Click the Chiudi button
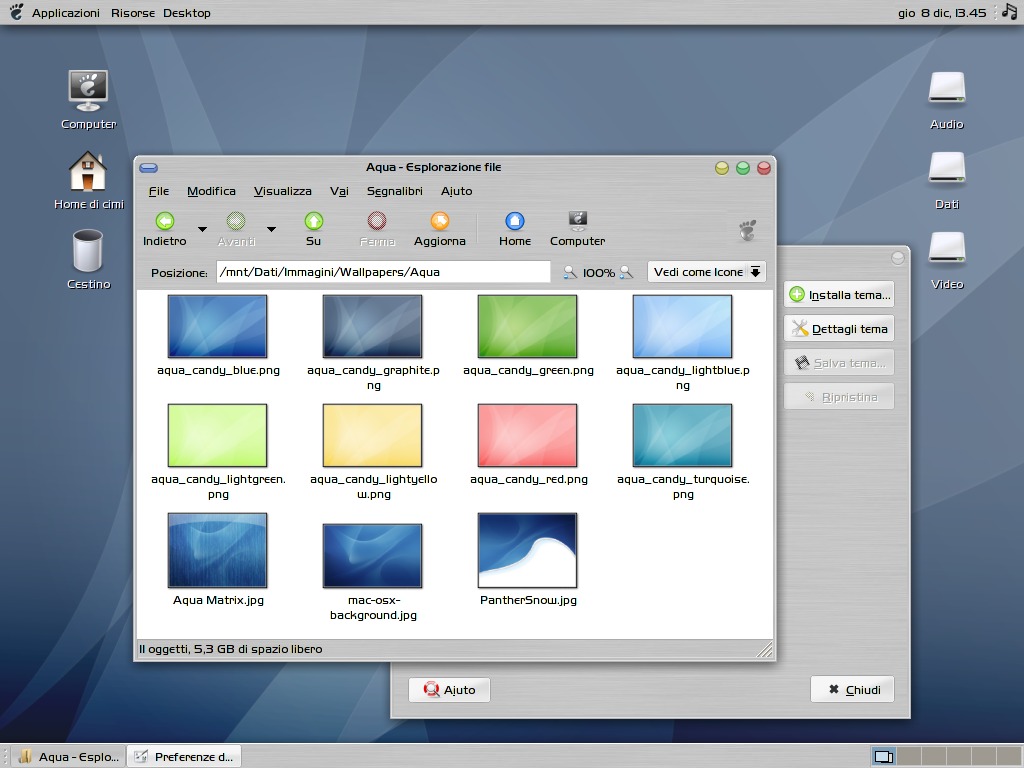The width and height of the screenshot is (1024, 768). tap(852, 690)
